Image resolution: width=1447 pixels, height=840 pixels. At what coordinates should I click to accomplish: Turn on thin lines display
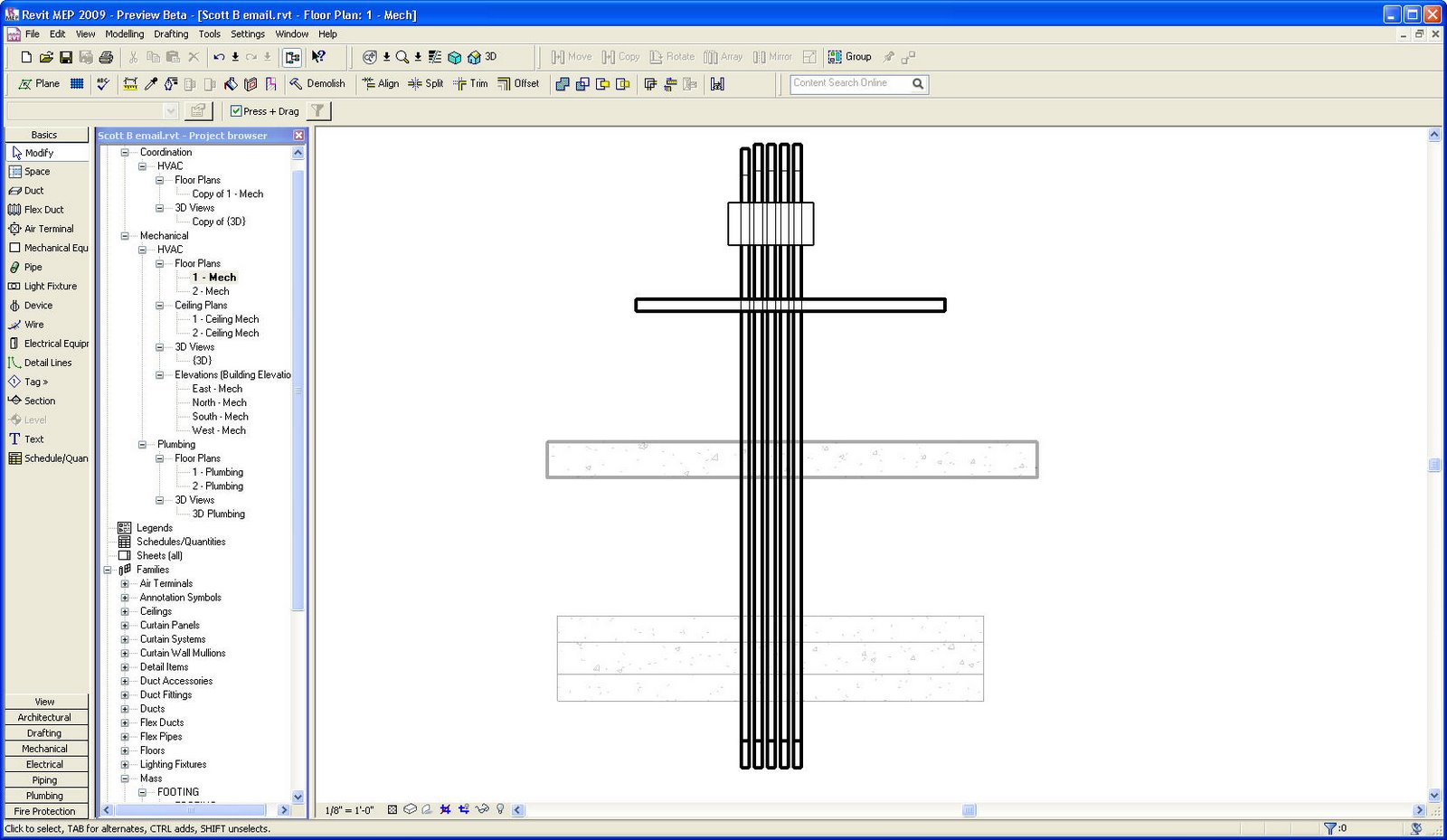coord(435,57)
